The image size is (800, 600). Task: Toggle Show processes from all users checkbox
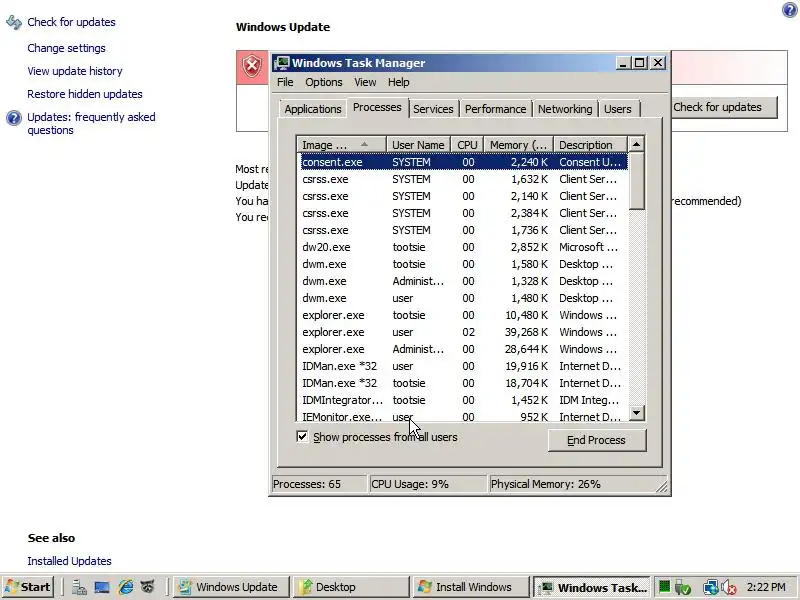tap(302, 437)
